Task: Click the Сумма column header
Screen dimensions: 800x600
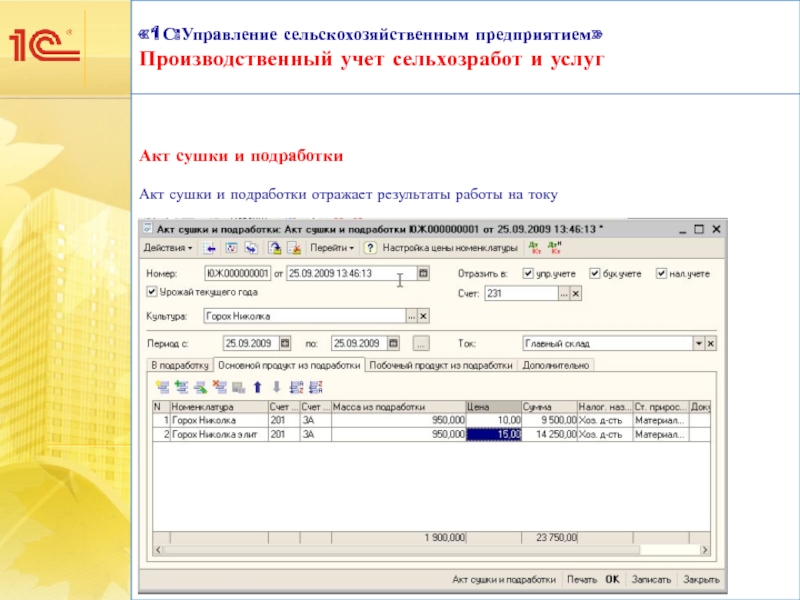Action: tap(549, 407)
